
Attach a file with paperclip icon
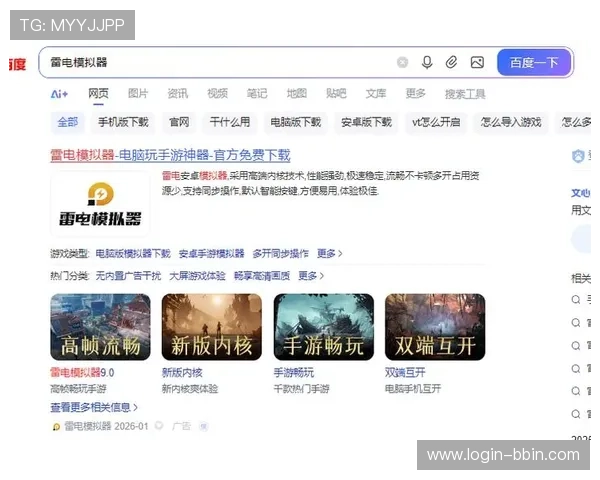click(x=452, y=62)
